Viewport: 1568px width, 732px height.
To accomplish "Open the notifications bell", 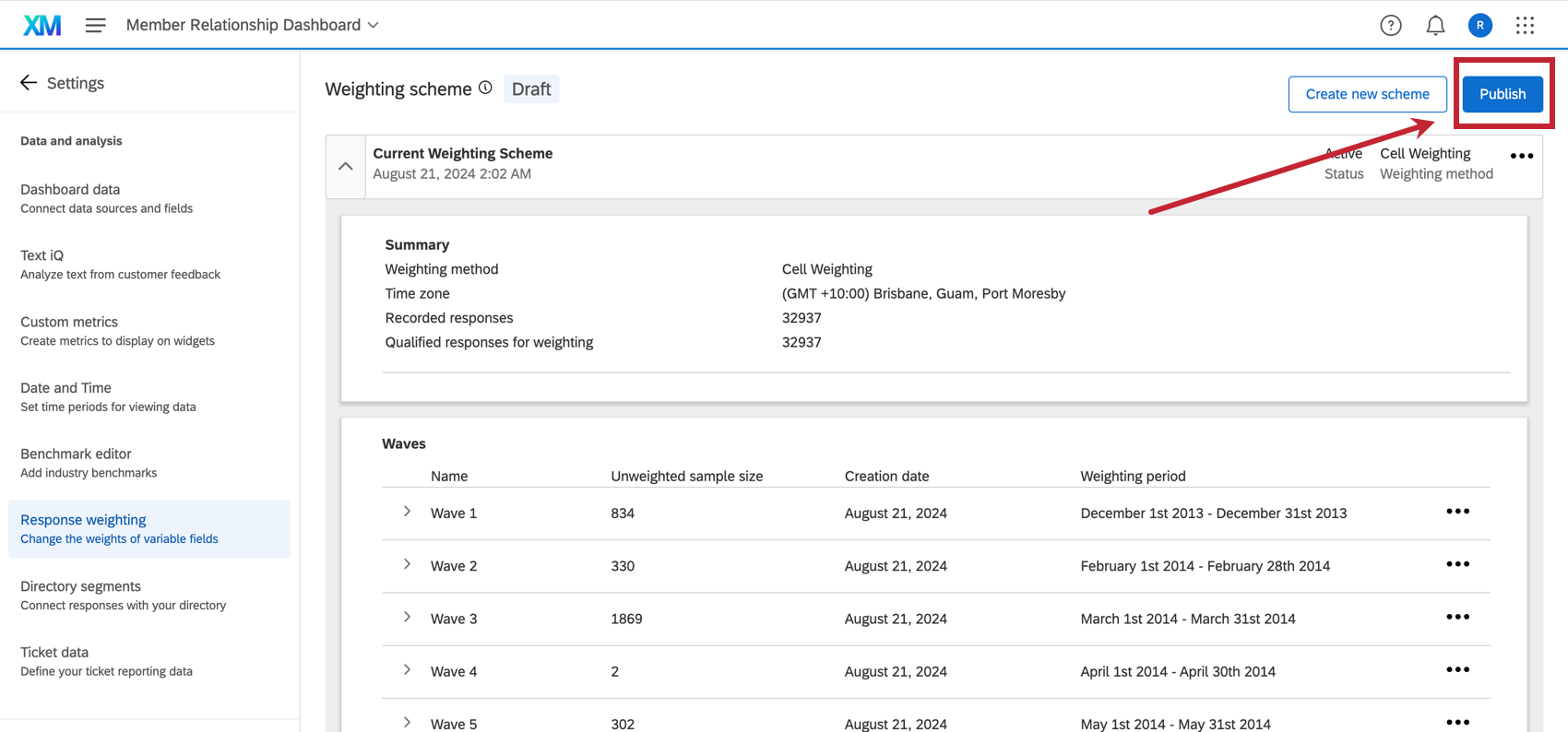I will [x=1435, y=26].
